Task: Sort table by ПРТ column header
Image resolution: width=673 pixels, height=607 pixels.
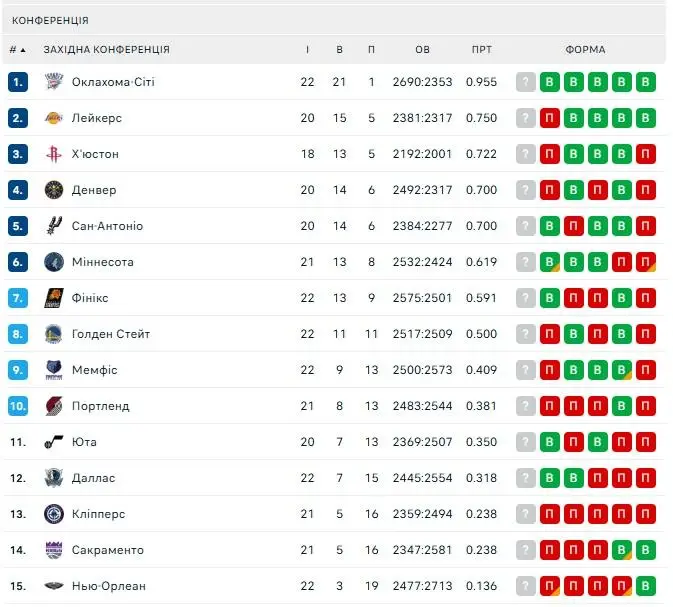Action: [x=482, y=50]
